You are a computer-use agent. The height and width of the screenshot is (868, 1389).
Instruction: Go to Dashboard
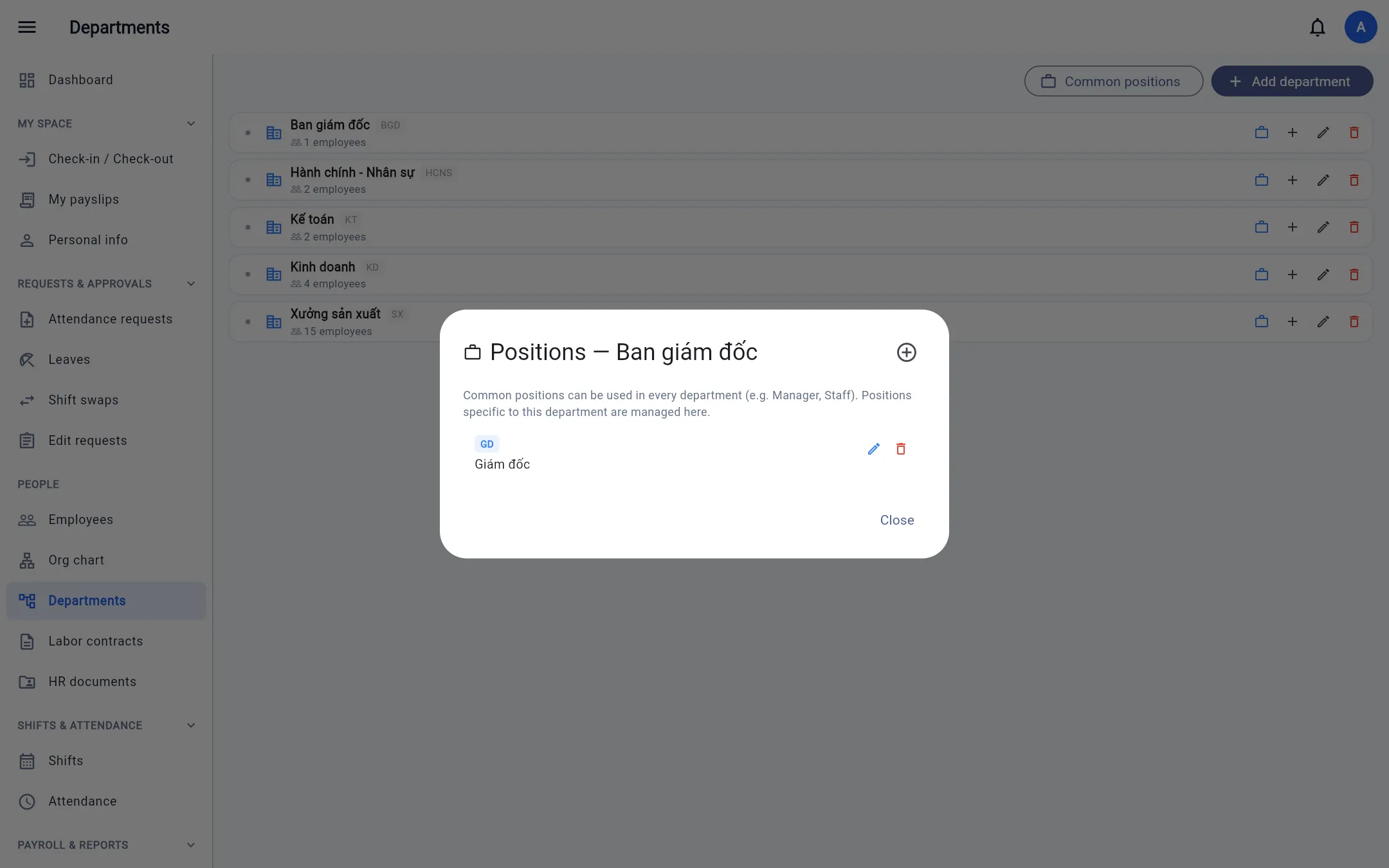pos(106,80)
